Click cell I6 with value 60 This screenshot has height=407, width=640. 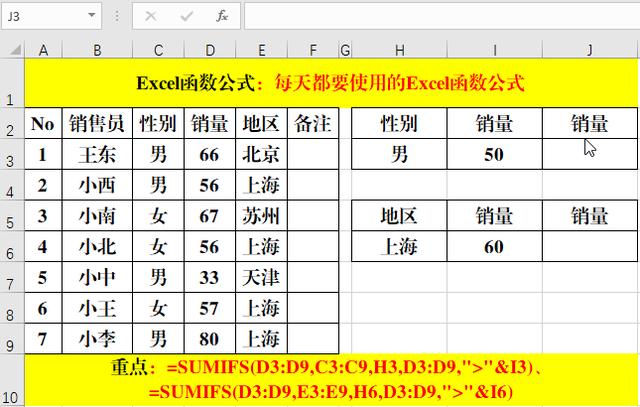[x=495, y=247]
